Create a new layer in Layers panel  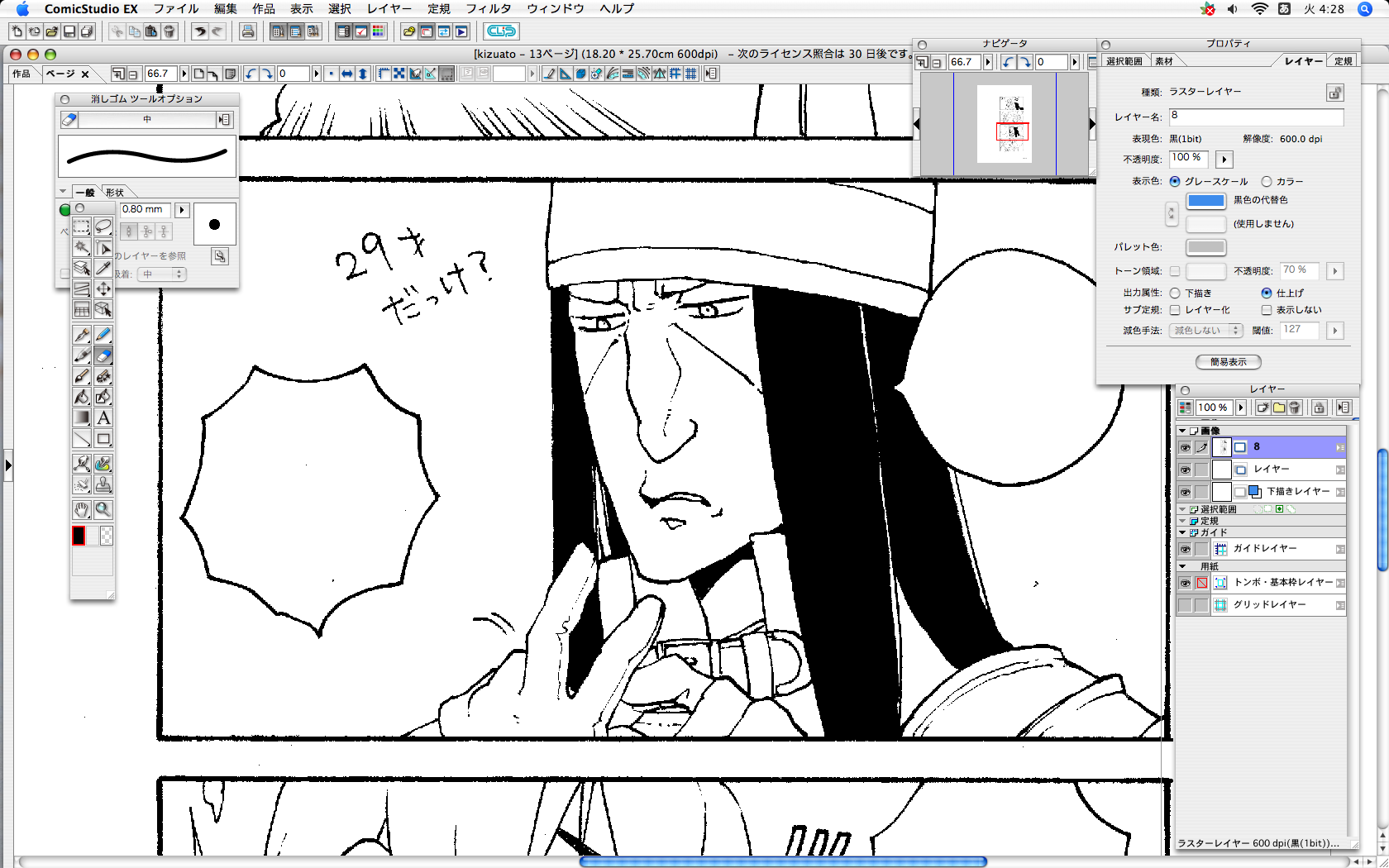point(1263,408)
